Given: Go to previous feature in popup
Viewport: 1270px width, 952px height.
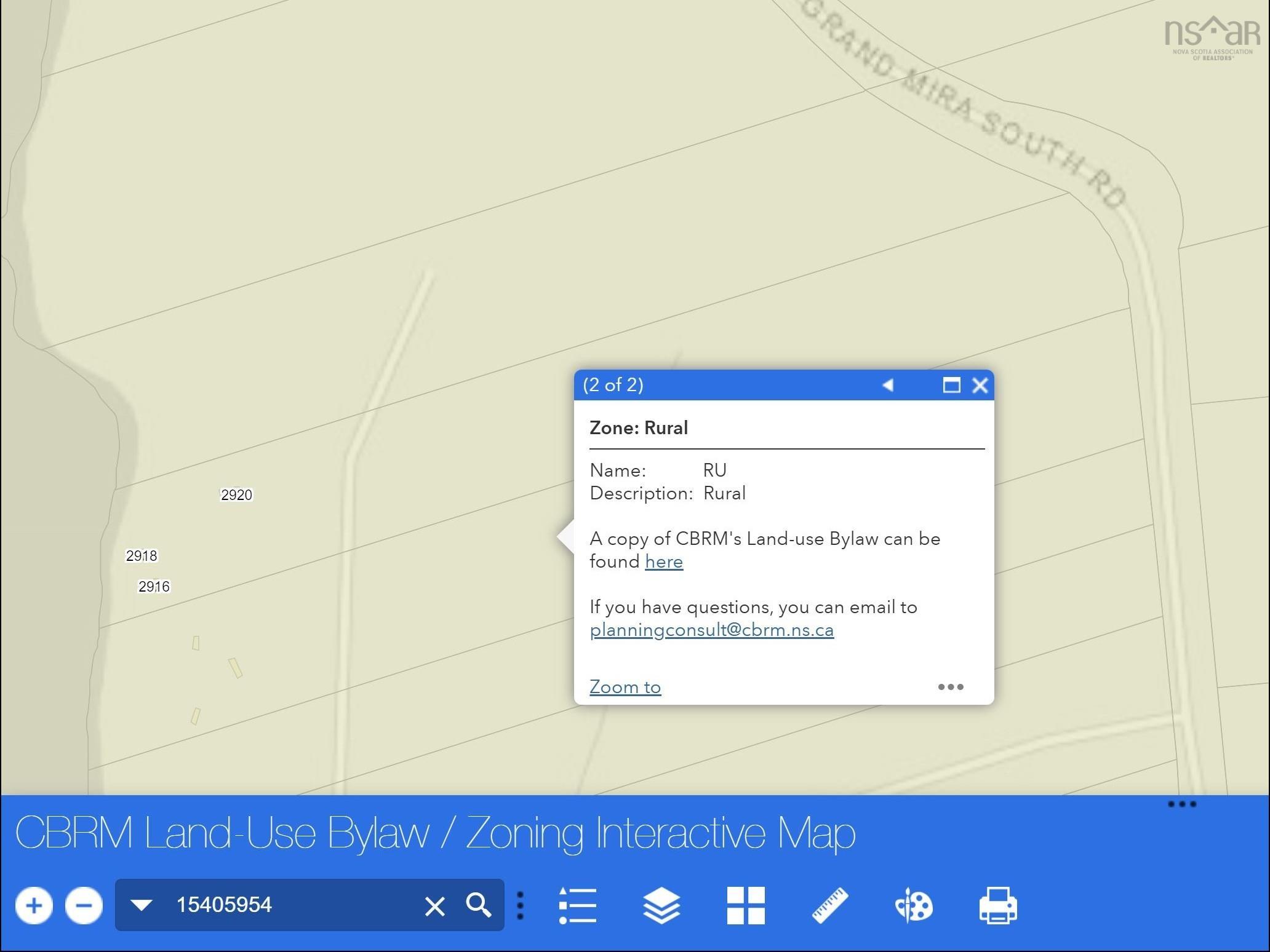Looking at the screenshot, I should click(x=888, y=385).
